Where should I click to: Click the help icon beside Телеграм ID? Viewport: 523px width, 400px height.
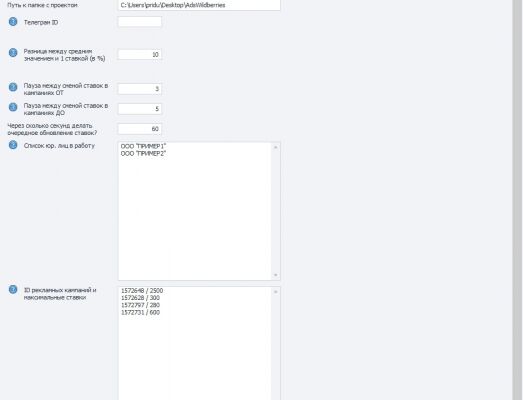click(x=13, y=22)
